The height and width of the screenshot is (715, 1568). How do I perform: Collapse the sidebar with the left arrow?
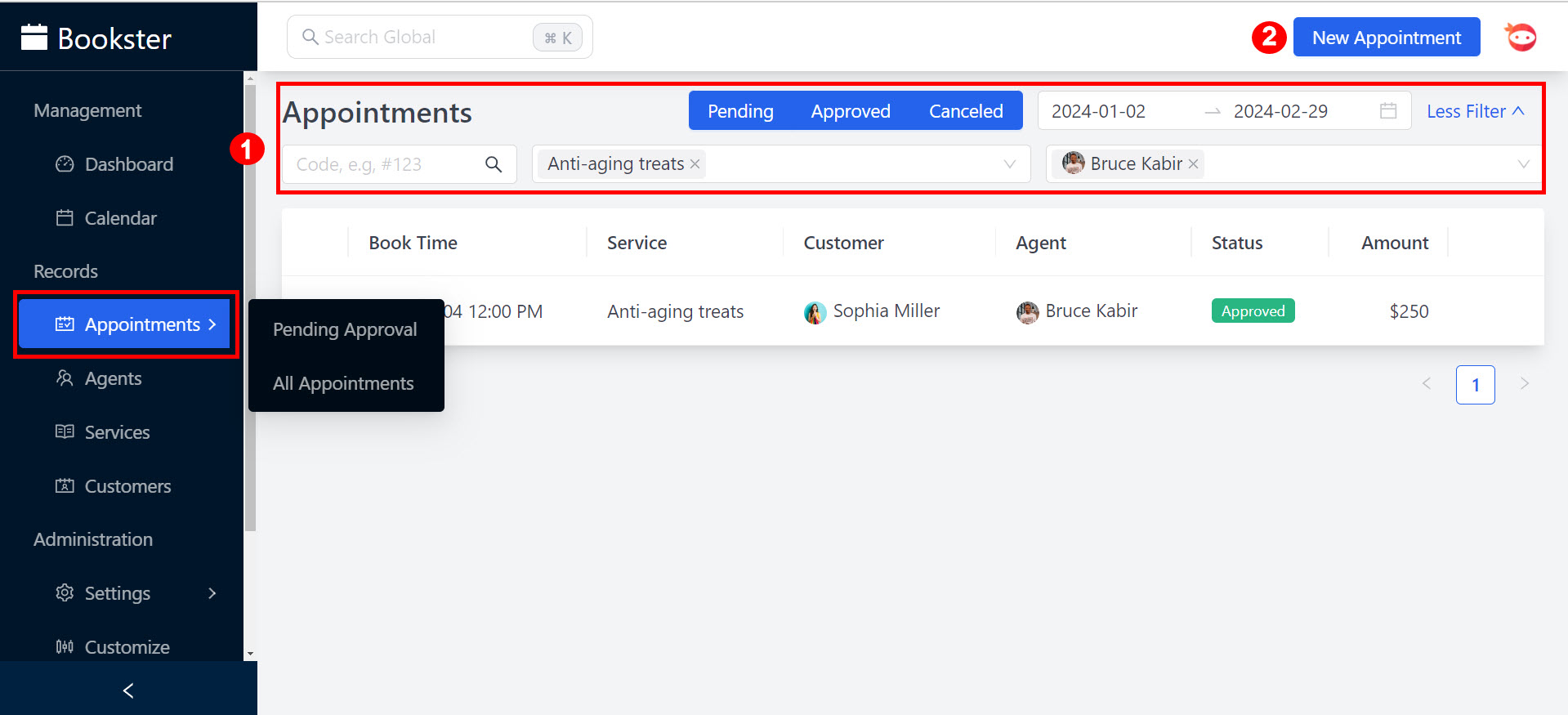[x=128, y=690]
